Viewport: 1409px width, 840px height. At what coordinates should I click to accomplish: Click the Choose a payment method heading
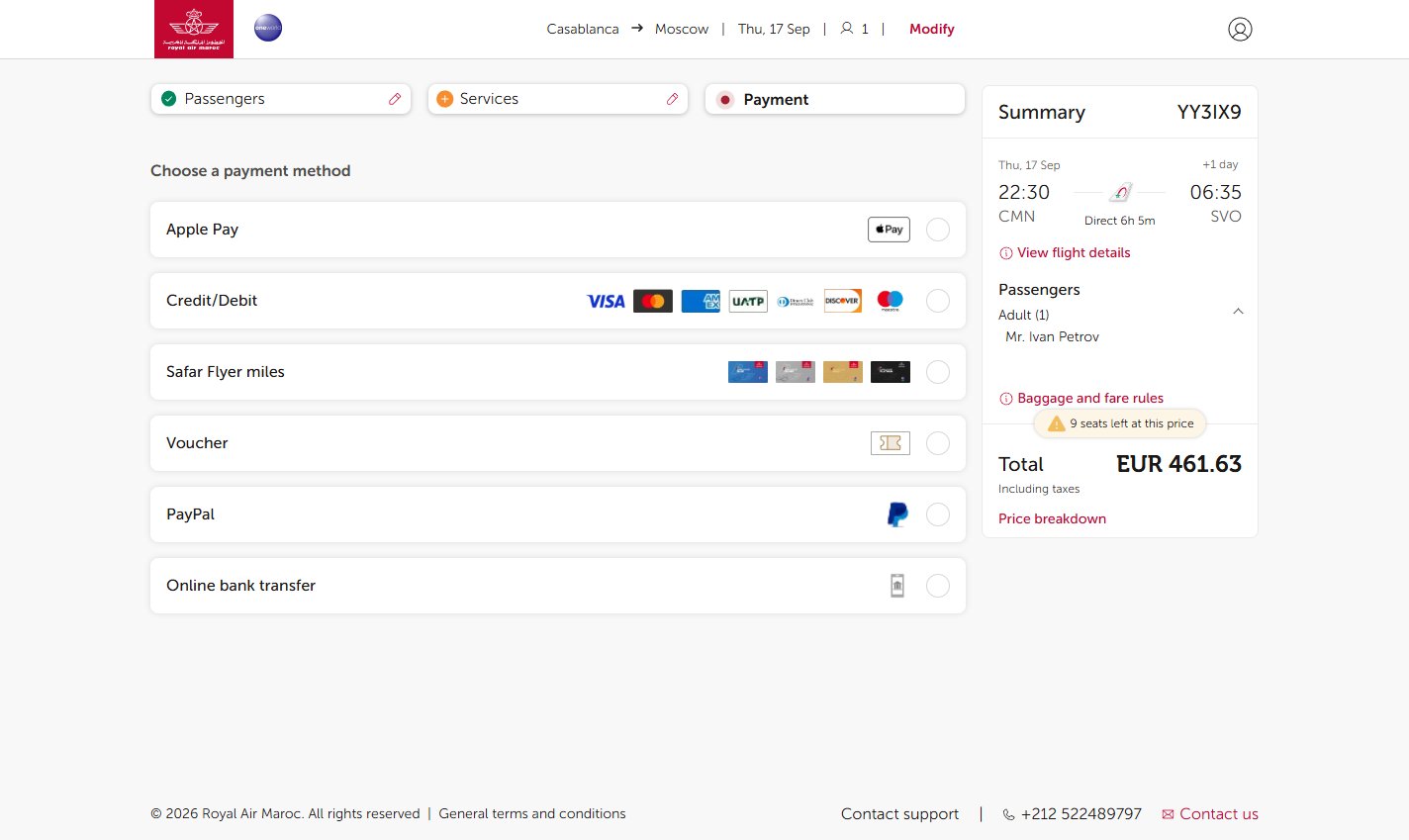250,171
